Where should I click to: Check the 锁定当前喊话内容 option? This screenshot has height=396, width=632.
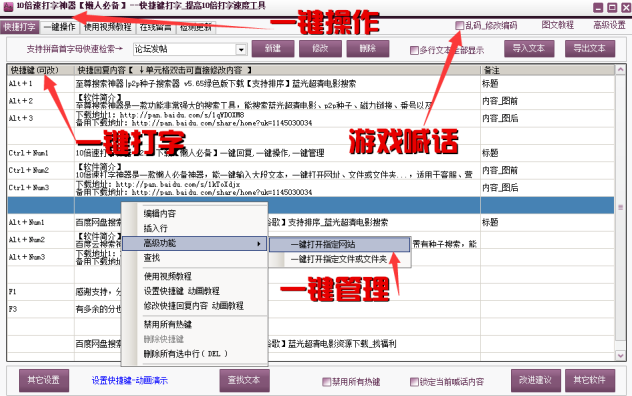point(414,381)
